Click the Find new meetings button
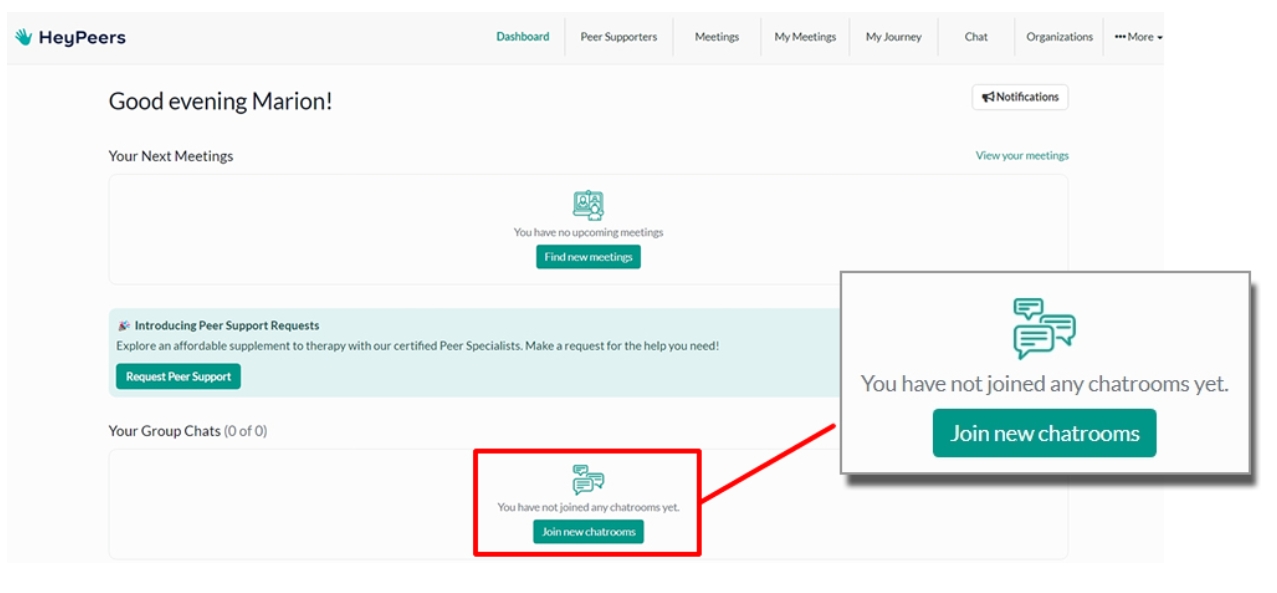 pos(588,257)
